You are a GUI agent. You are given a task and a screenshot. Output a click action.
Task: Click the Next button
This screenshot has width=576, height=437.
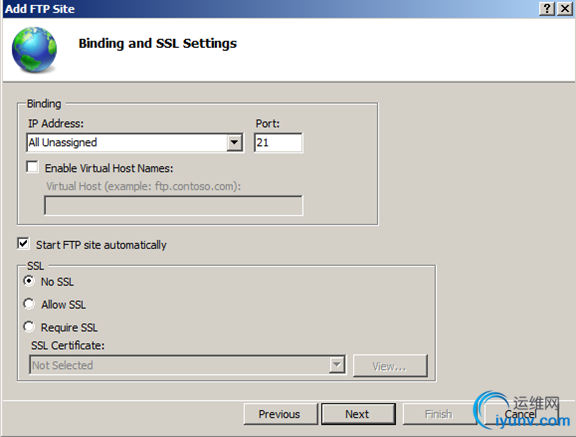click(358, 414)
